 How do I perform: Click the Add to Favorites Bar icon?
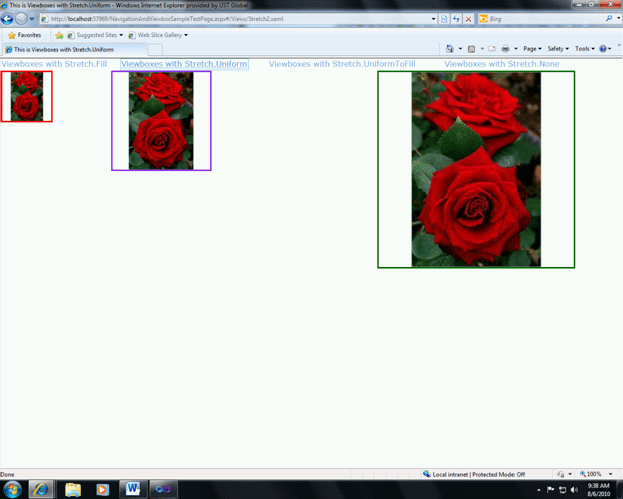point(59,35)
